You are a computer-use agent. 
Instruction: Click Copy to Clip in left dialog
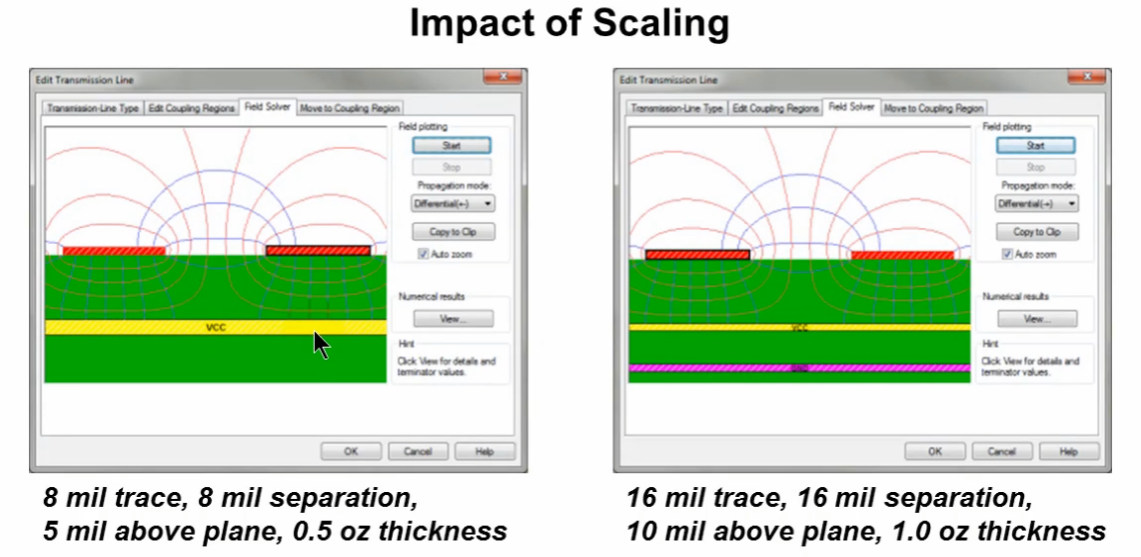click(x=452, y=232)
